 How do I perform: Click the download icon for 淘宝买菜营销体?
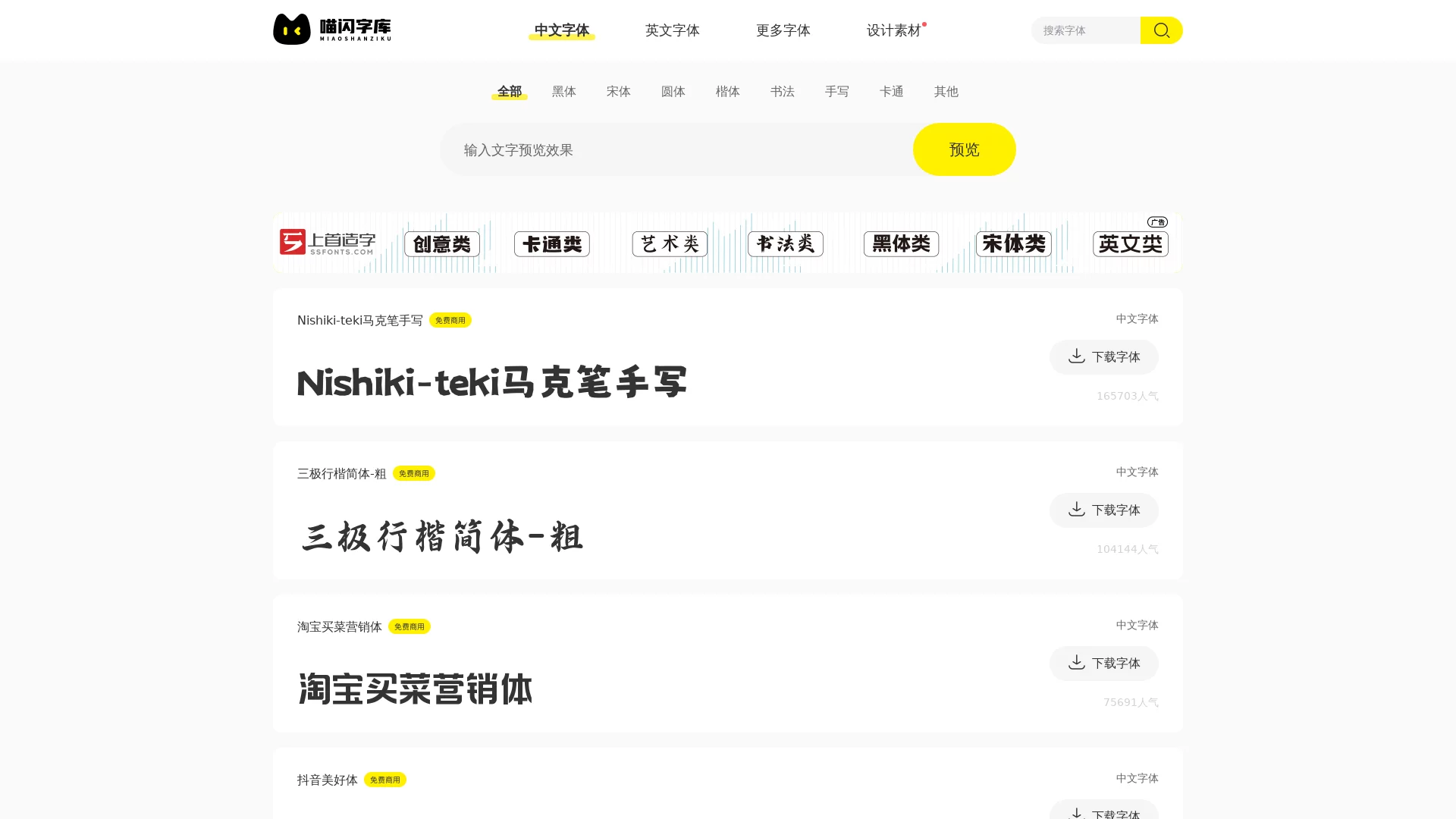click(x=1077, y=663)
